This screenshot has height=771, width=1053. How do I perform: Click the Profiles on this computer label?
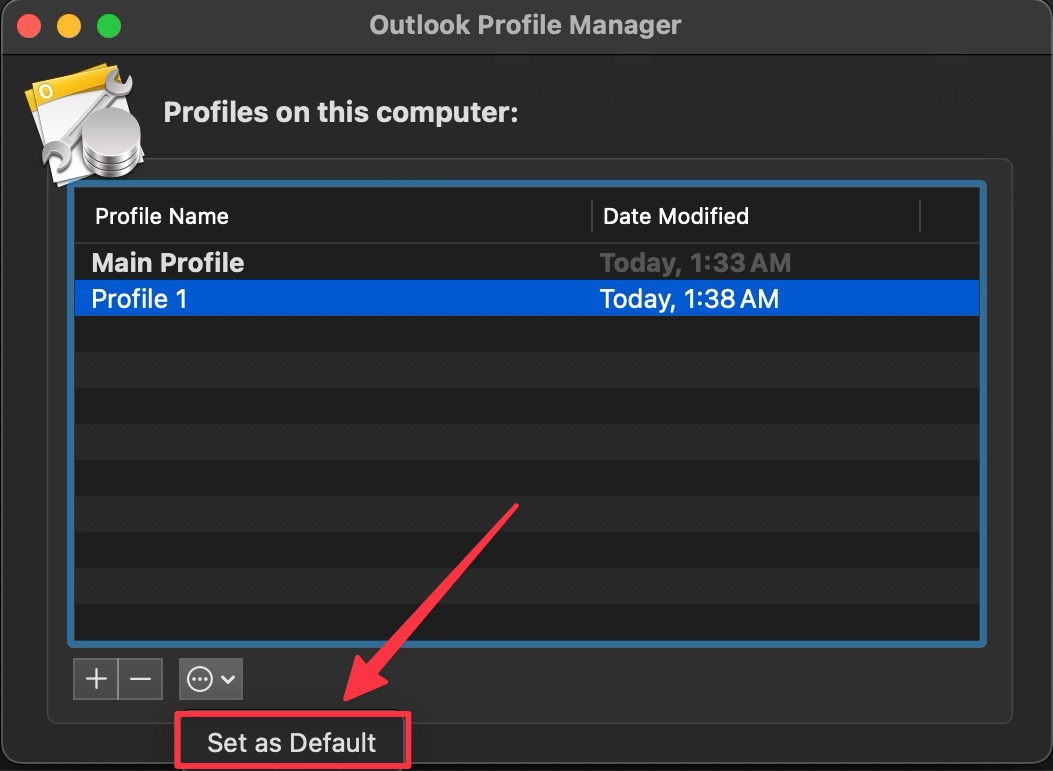pos(341,112)
